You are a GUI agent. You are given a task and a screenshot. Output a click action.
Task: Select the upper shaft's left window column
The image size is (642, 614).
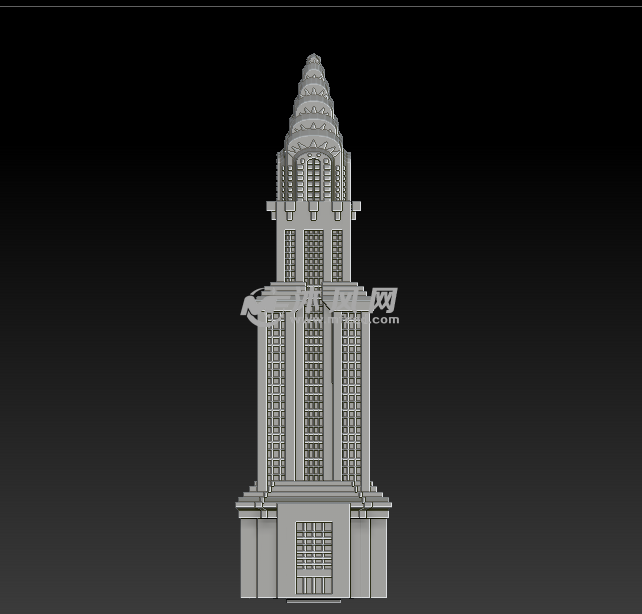pos(290,255)
